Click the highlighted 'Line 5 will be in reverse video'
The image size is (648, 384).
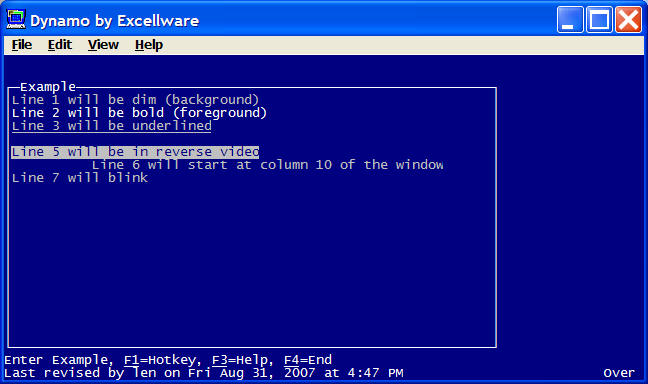coord(135,152)
